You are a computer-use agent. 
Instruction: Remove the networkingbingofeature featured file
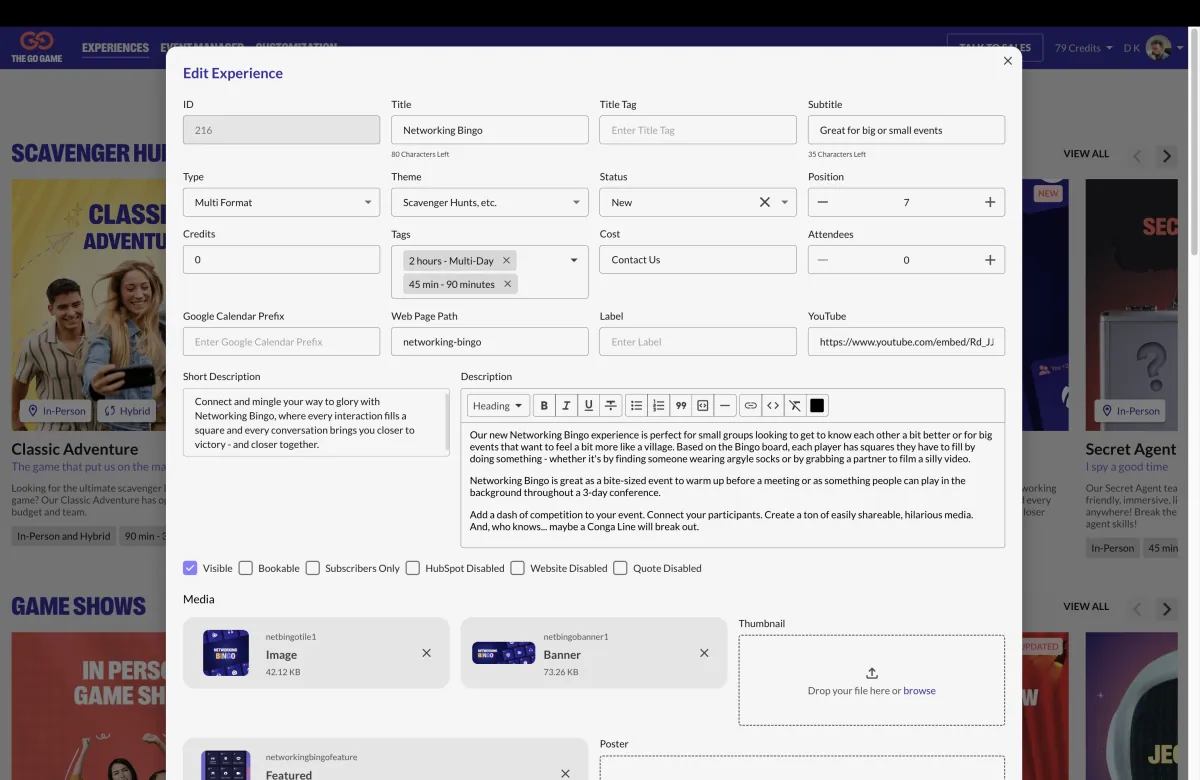[565, 773]
